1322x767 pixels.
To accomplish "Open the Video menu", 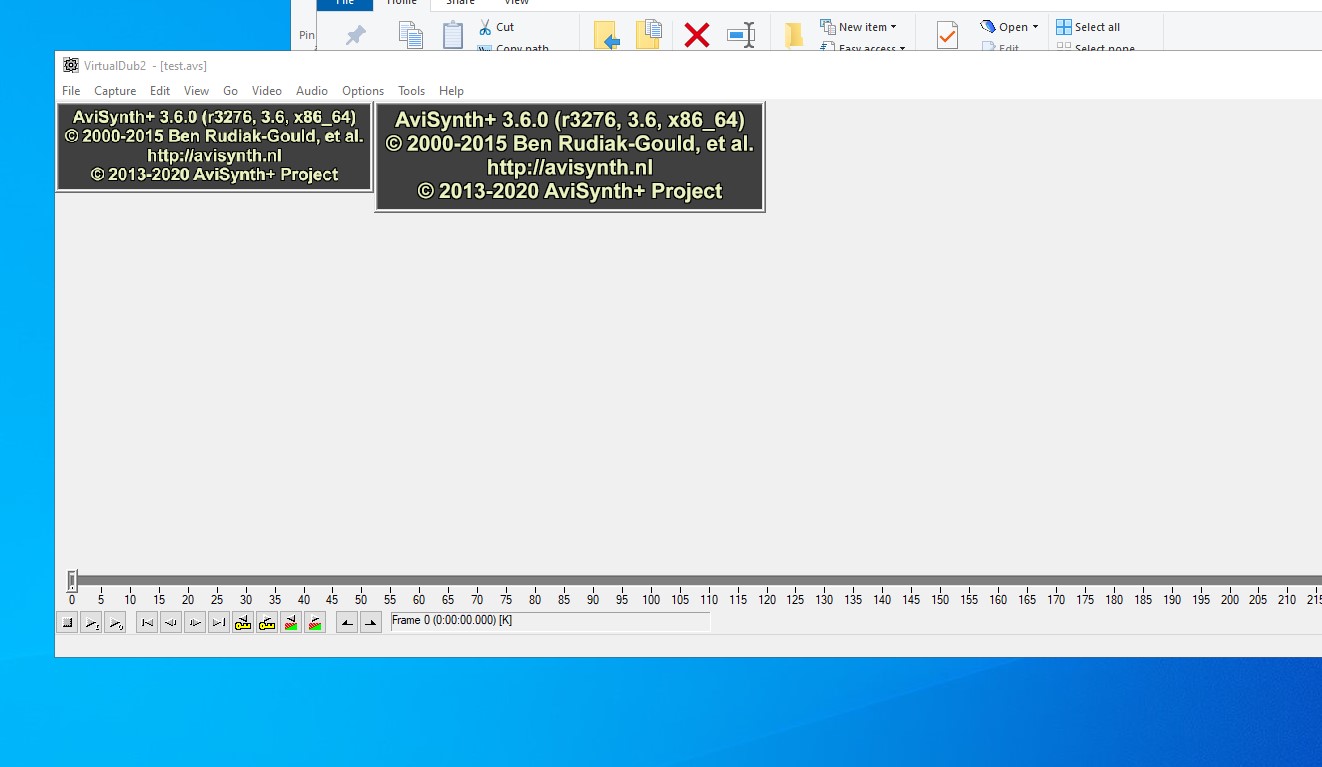I will [267, 91].
